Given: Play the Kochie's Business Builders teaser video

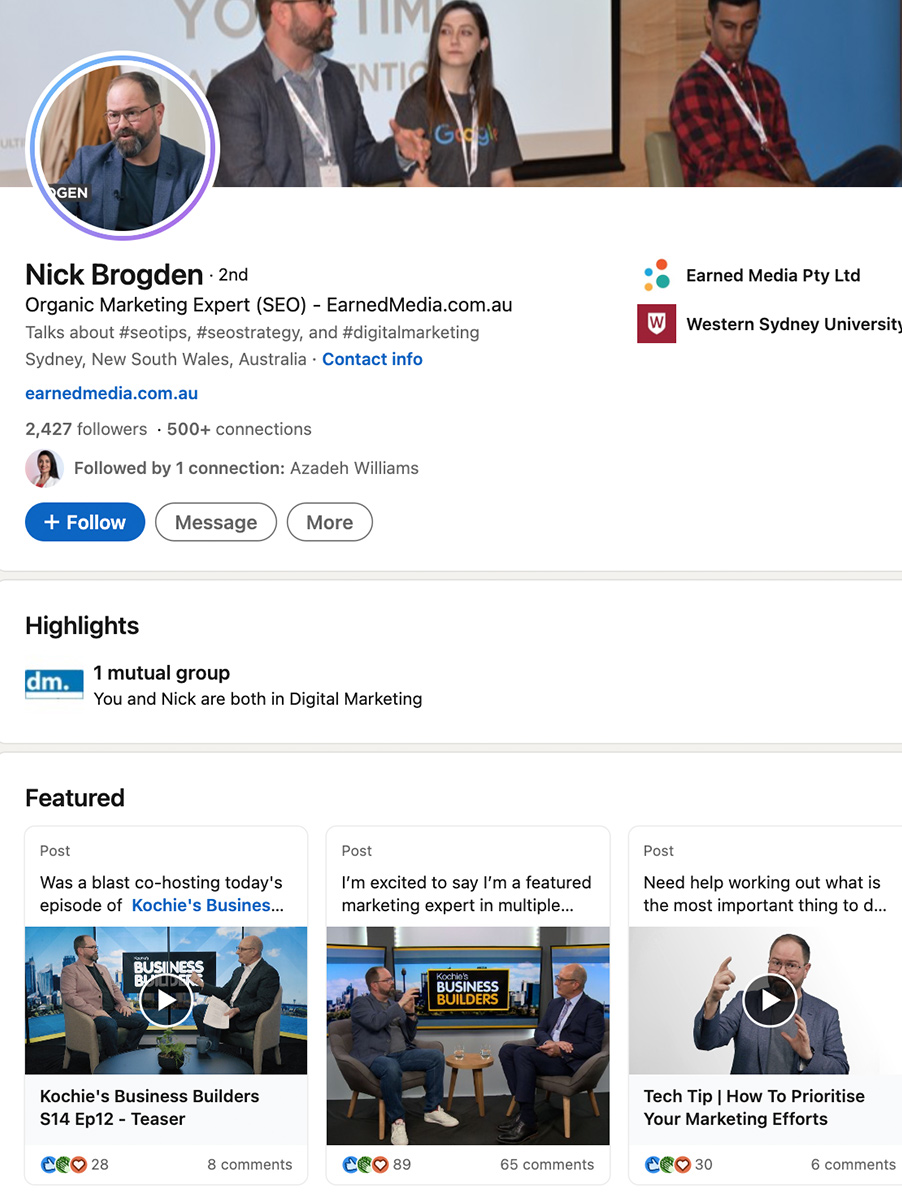Looking at the screenshot, I should coord(166,1000).
